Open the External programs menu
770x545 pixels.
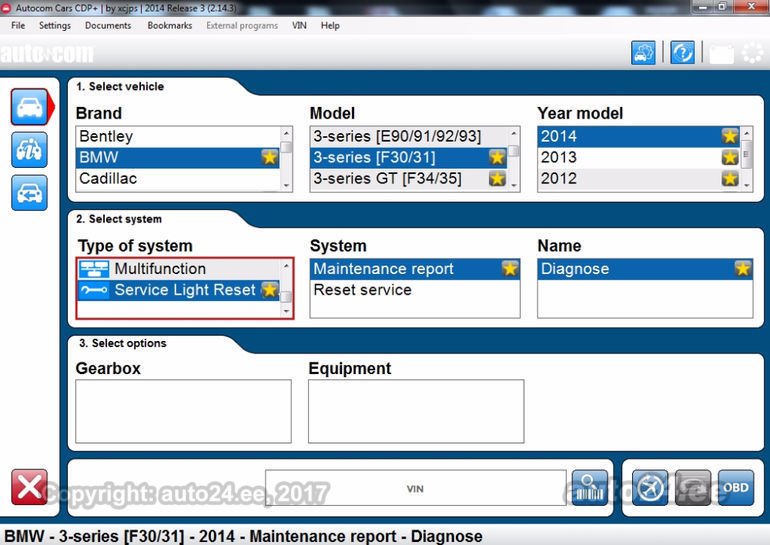[x=242, y=26]
